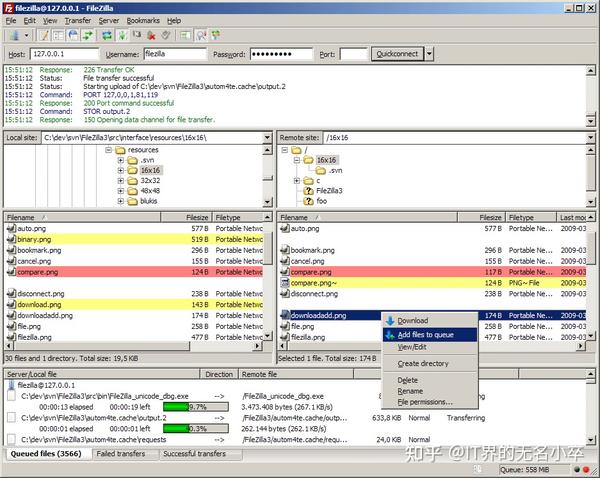Viewport: 600px width, 478px height.
Task: Open the Site Manager dropdown arrow
Action: click(x=26, y=36)
